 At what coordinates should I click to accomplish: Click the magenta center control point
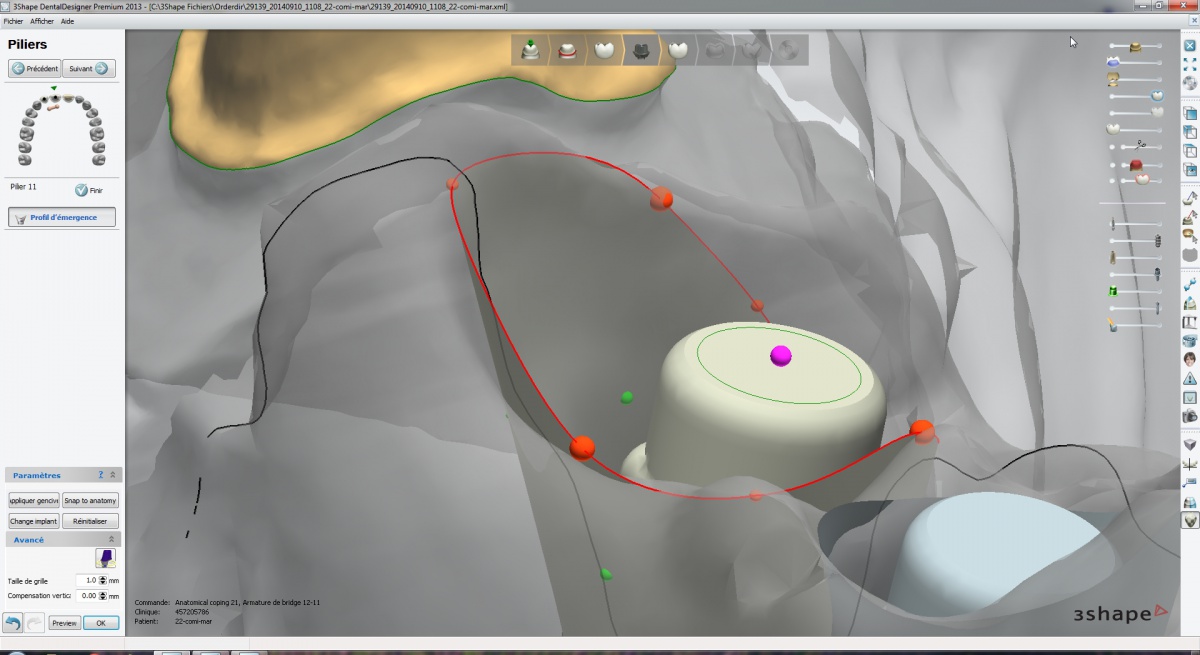click(780, 355)
